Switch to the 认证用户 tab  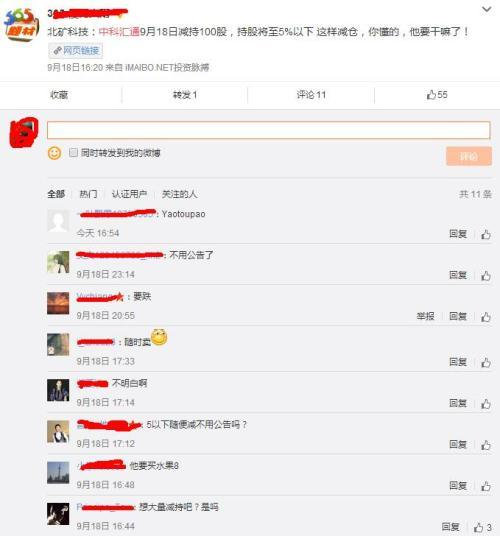point(129,194)
